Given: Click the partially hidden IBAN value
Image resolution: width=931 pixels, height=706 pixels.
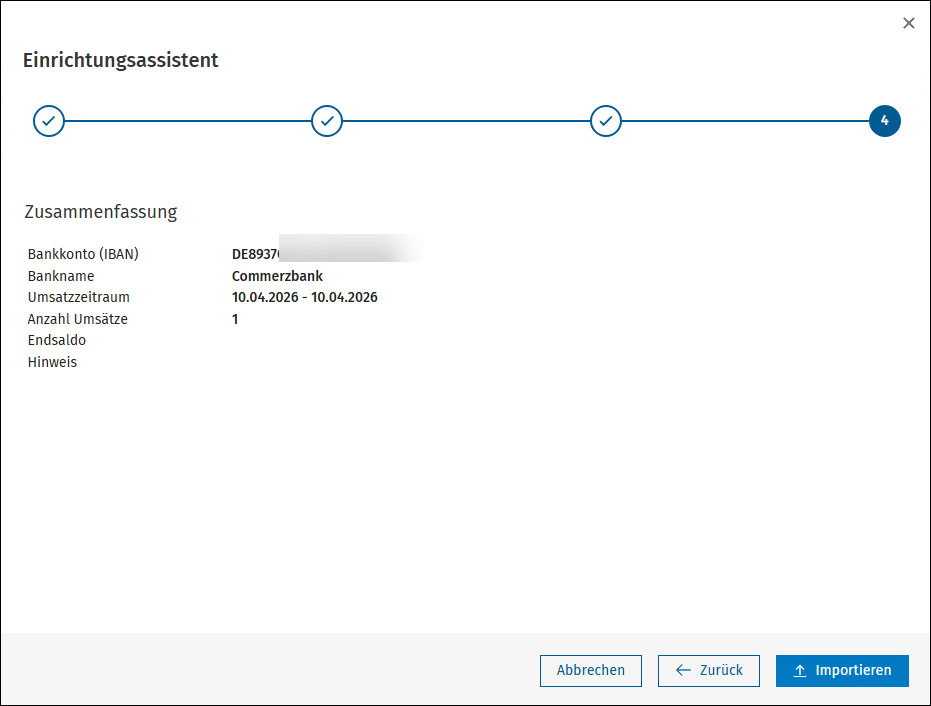Looking at the screenshot, I should point(327,249).
